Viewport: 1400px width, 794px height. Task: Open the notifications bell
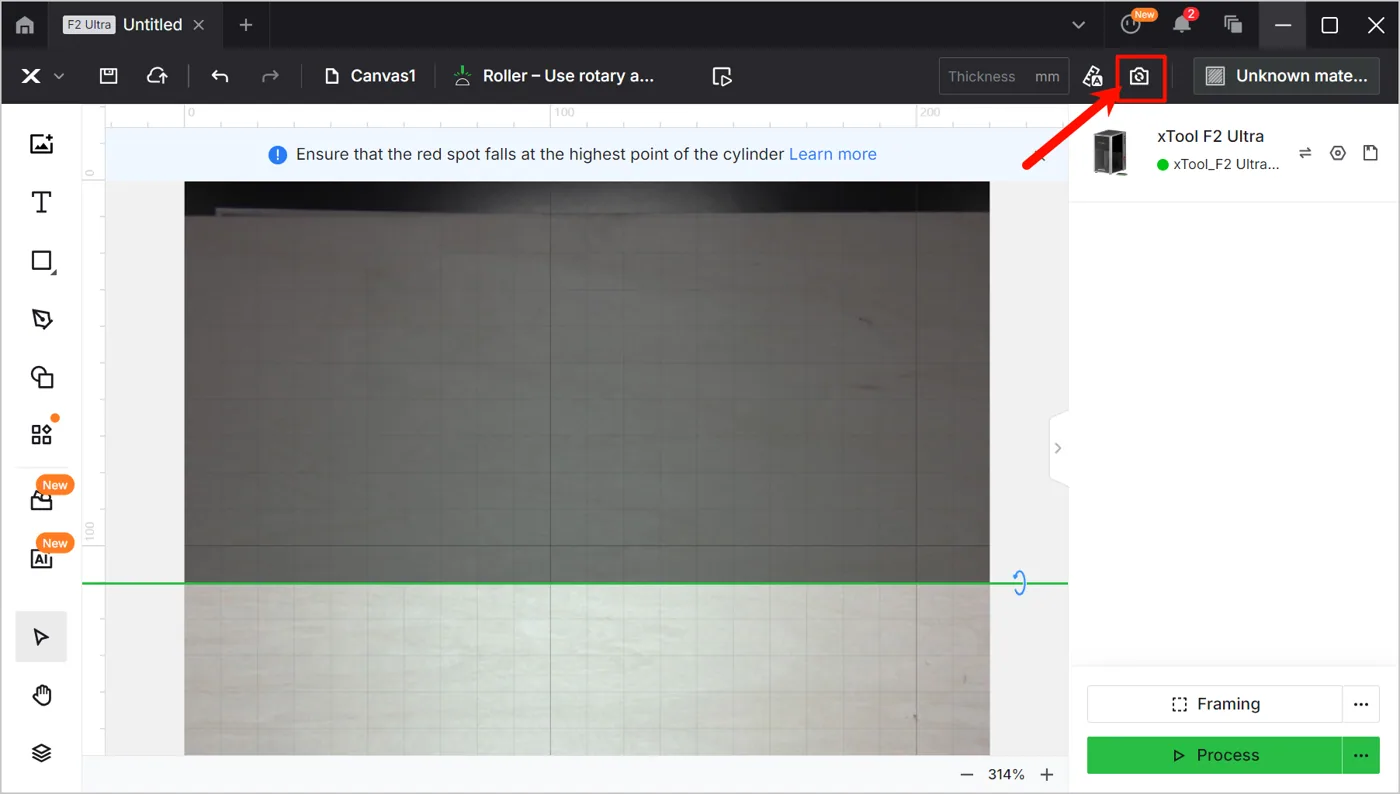tap(1182, 25)
